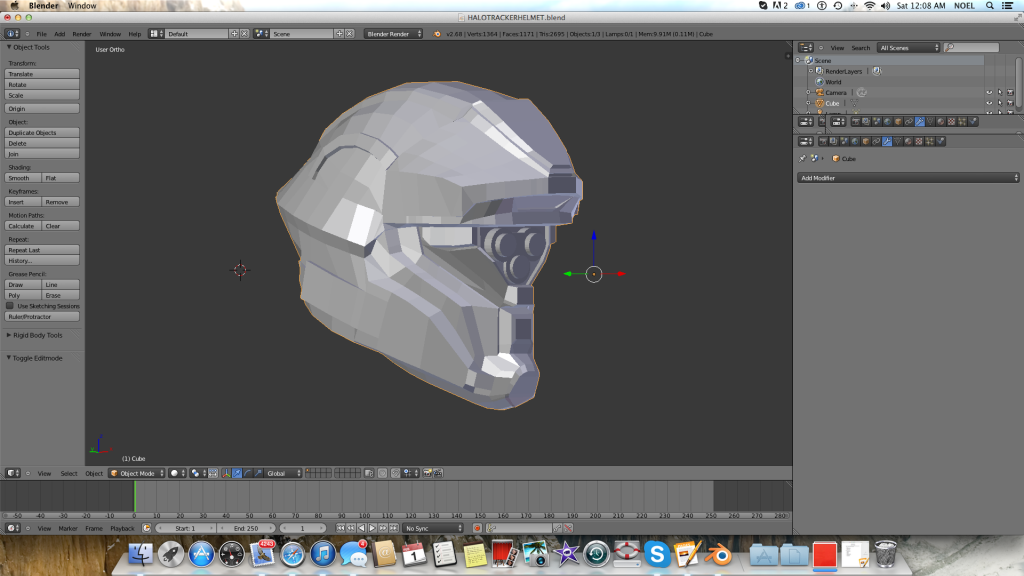Screen dimensions: 1024x576
Task: Toggle Cube selectability cursor icon in outliner
Action: point(1000,103)
